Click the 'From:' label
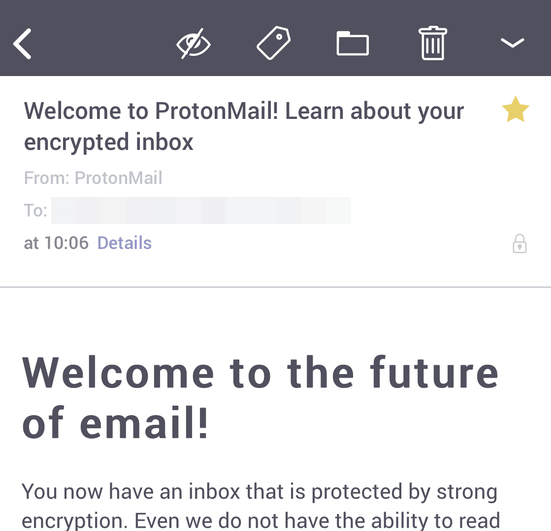This screenshot has height=531, width=551. pyautogui.click(x=47, y=177)
